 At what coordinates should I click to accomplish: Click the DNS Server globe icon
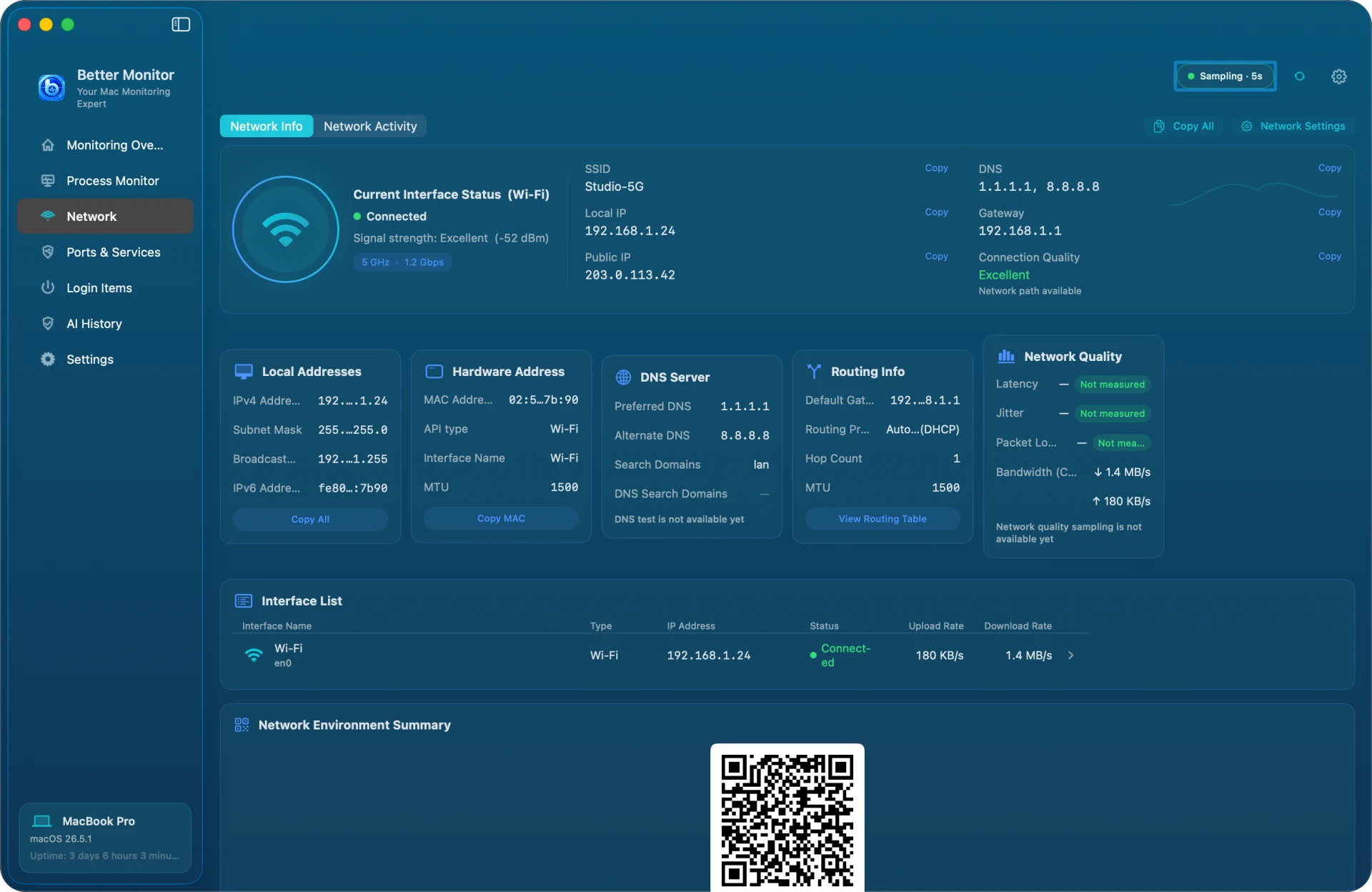[x=623, y=377]
